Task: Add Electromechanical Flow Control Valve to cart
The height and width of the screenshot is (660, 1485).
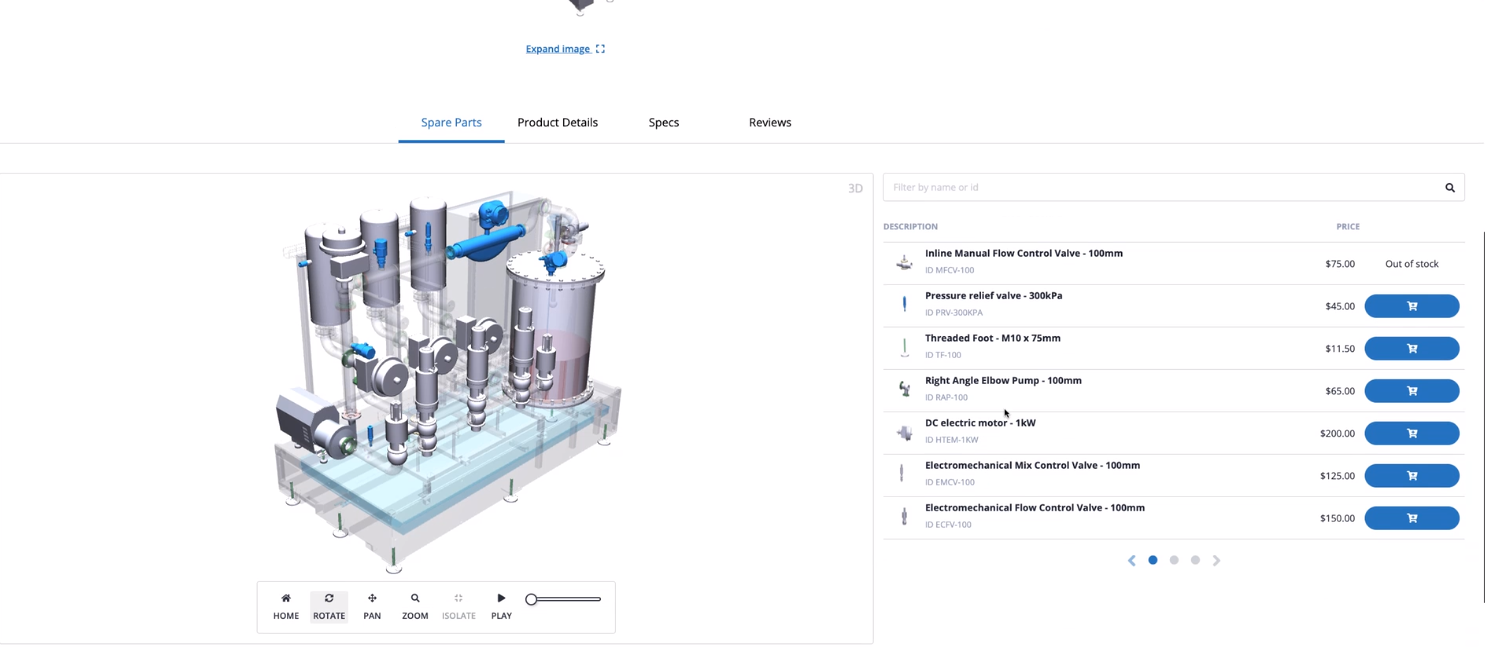Action: [x=1412, y=518]
